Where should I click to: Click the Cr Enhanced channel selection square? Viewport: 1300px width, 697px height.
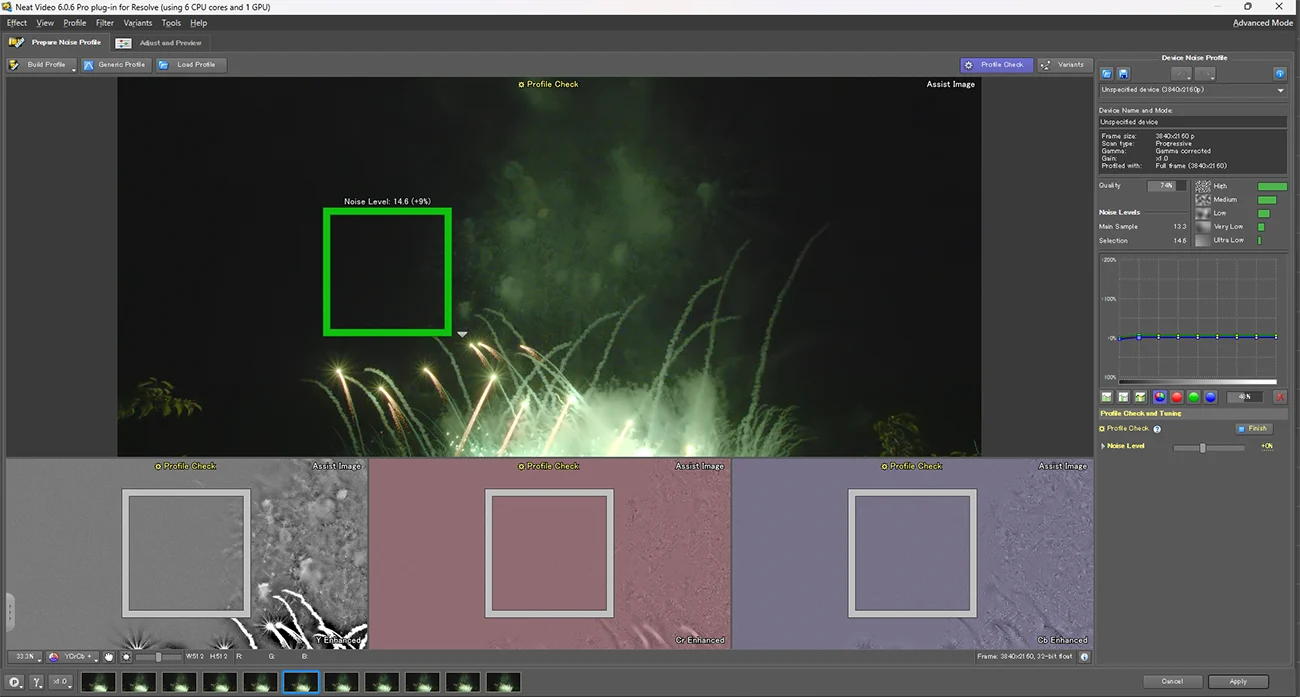(x=549, y=553)
